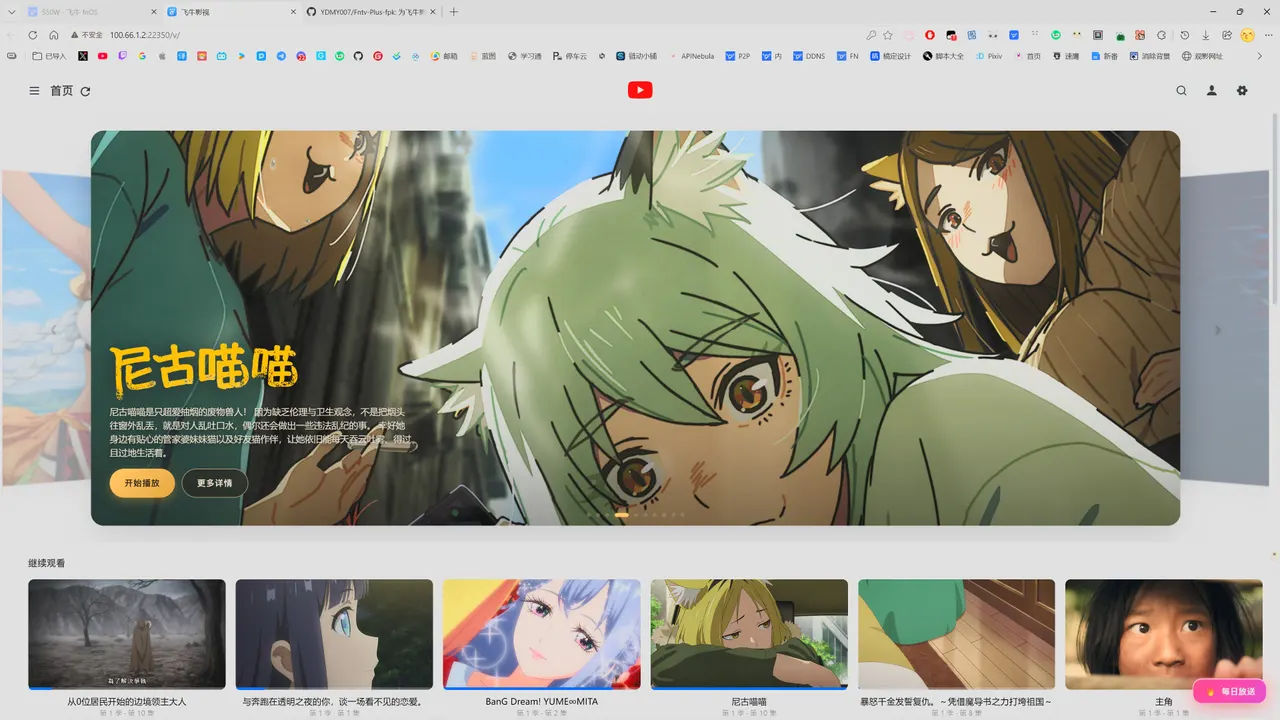
Task: Open the browser profile avatar
Action: 1247,35
